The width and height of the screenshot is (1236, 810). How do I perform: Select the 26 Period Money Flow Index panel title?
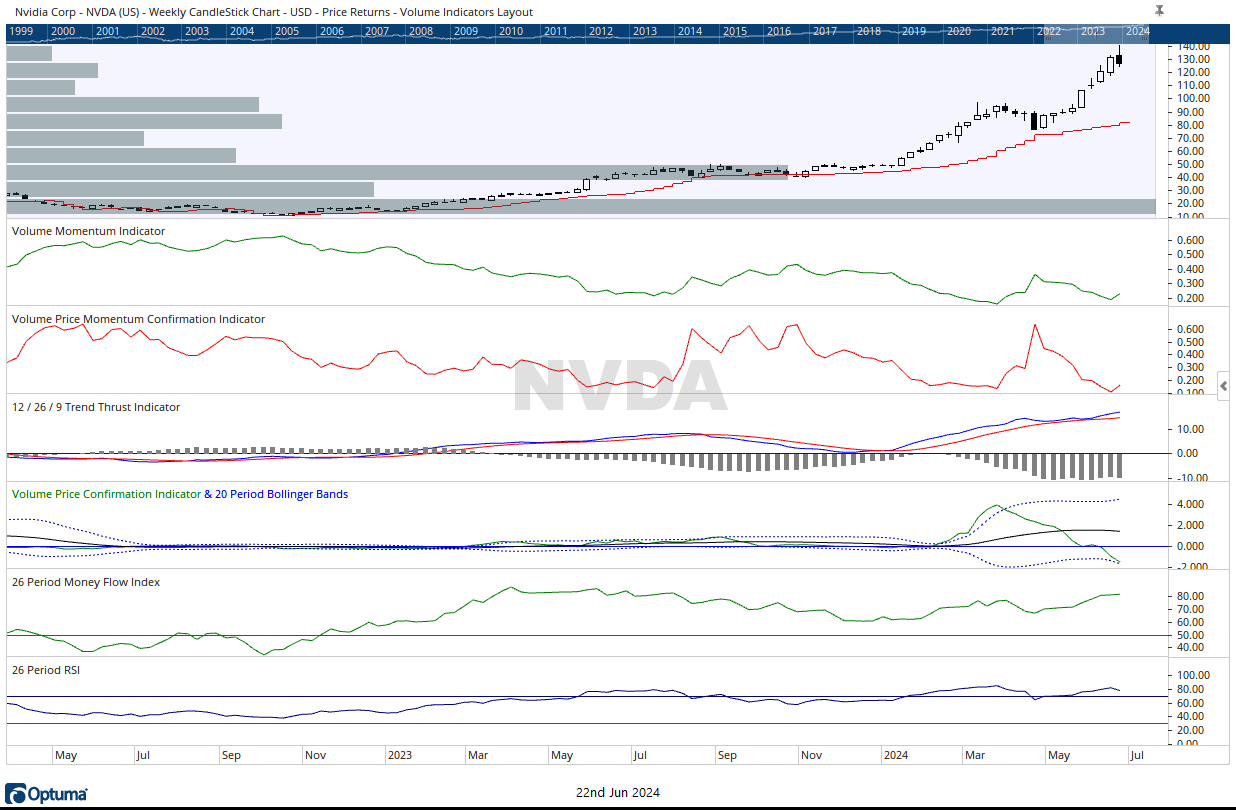tap(88, 582)
